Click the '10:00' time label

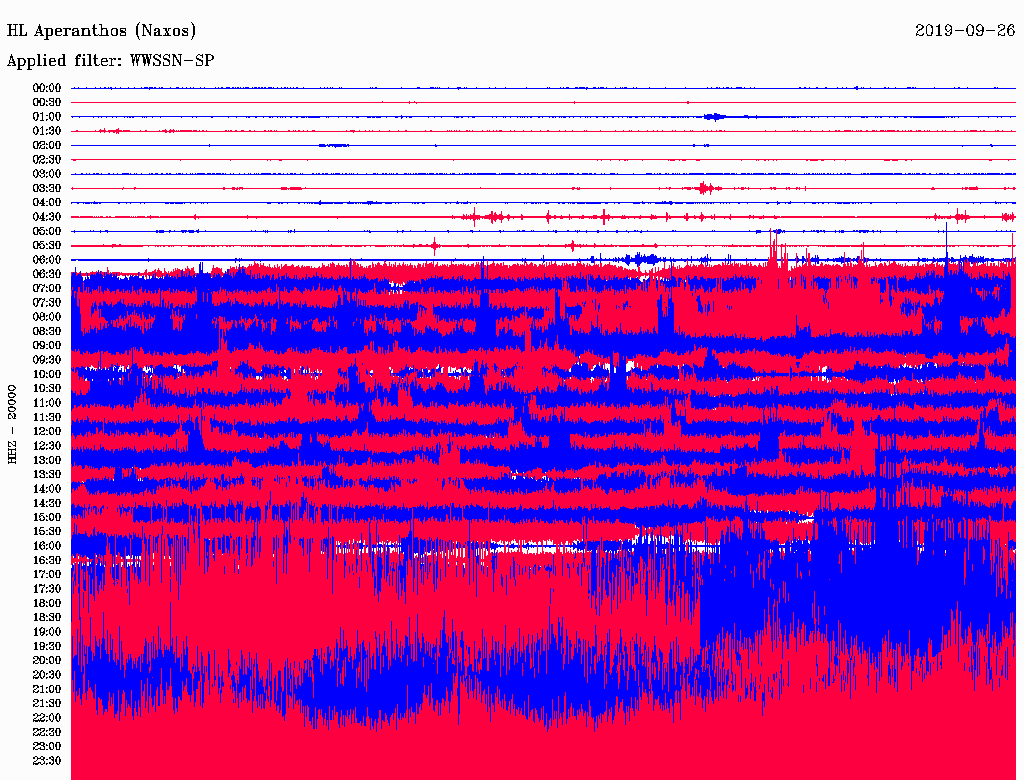pyautogui.click(x=47, y=374)
